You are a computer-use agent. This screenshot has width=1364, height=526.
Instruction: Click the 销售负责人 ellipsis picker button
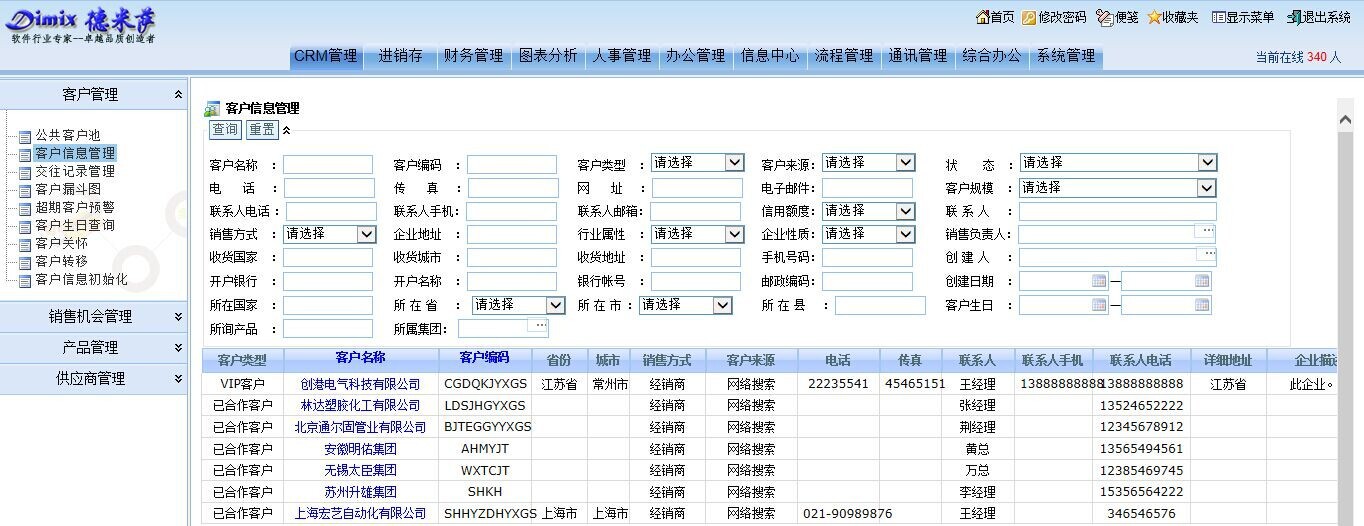(x=1207, y=232)
